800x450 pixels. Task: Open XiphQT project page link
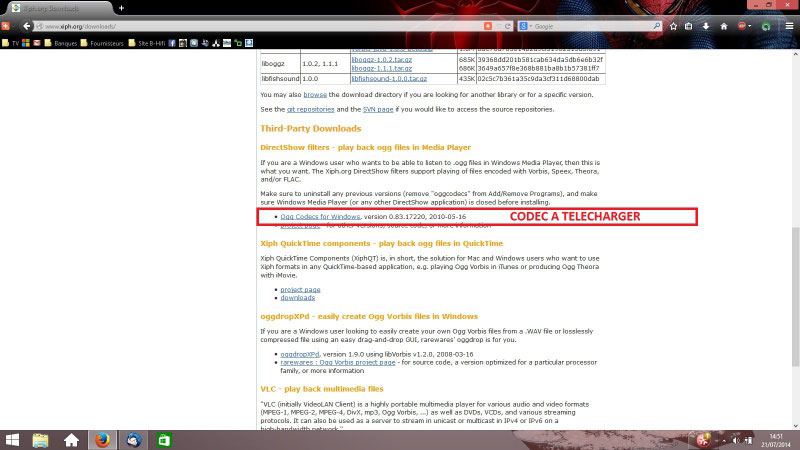[300, 290]
